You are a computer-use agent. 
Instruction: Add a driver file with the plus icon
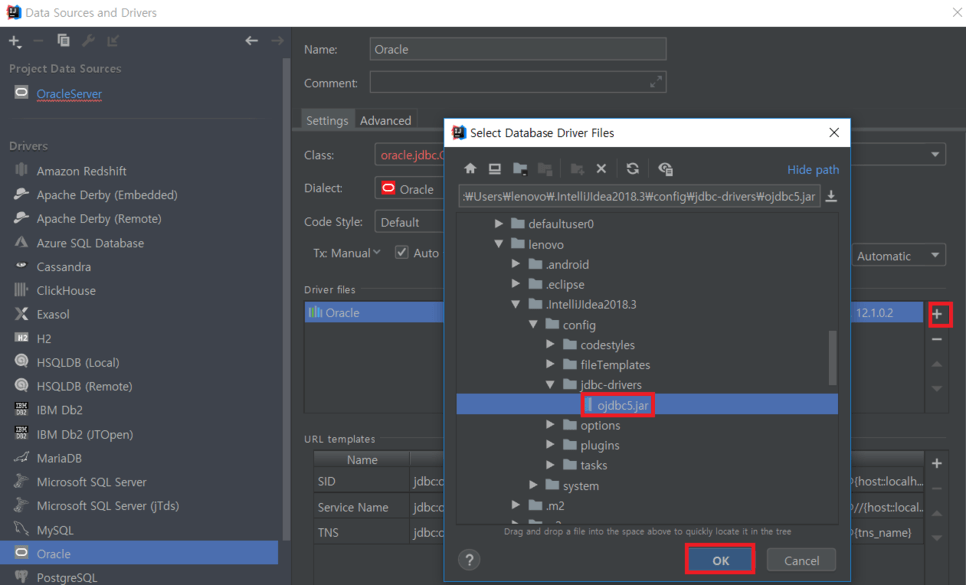[937, 315]
